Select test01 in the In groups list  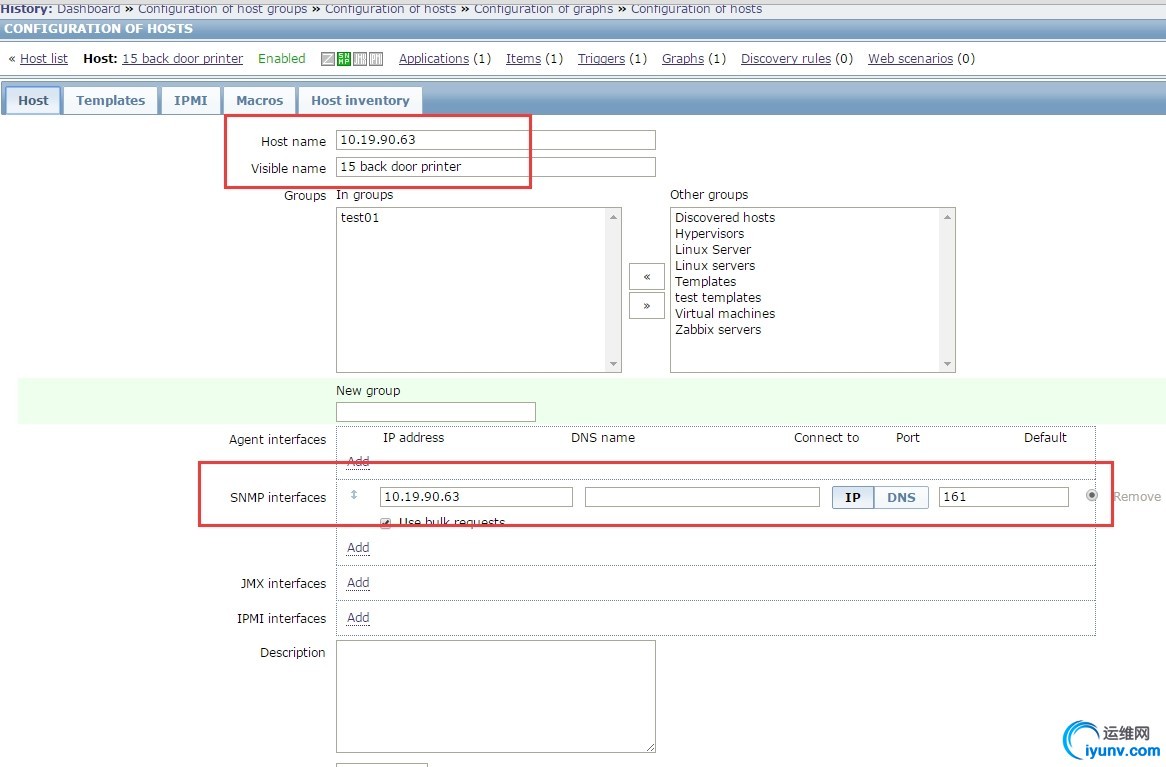point(360,217)
